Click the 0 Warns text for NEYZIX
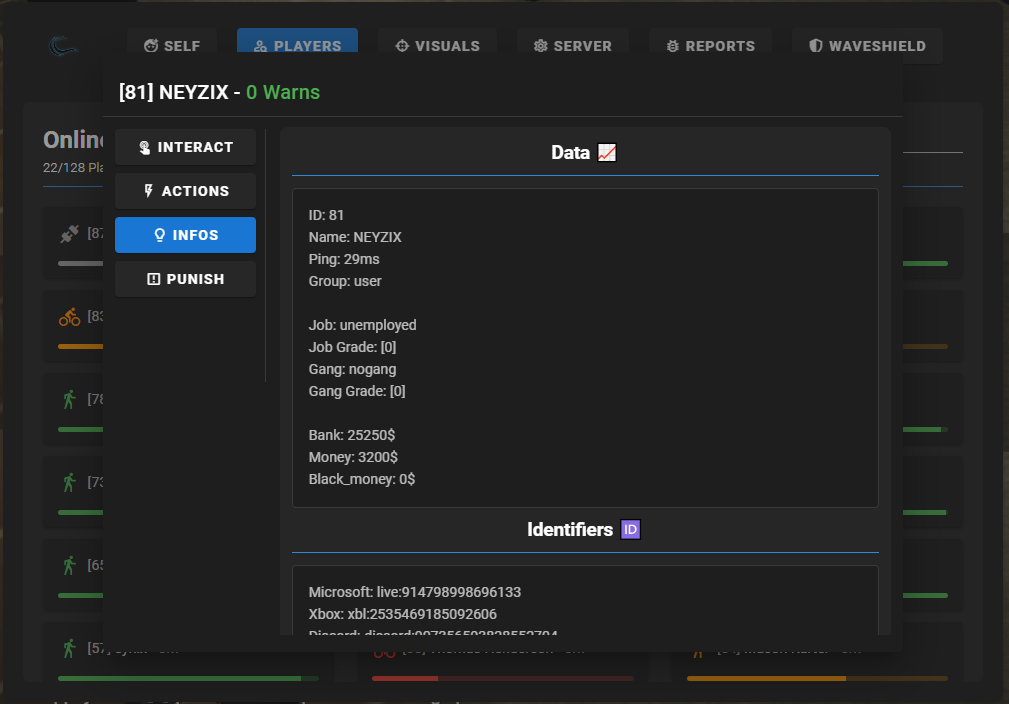The width and height of the screenshot is (1009, 704). tap(281, 92)
